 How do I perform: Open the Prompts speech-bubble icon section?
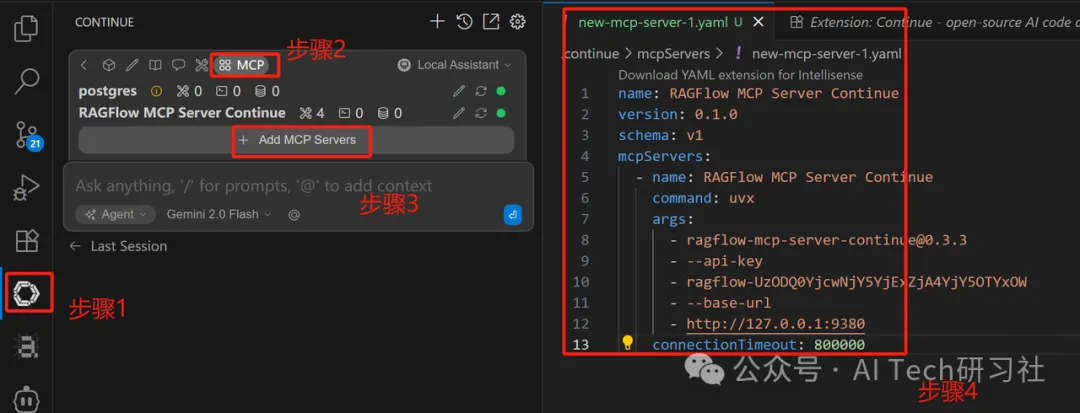point(178,65)
